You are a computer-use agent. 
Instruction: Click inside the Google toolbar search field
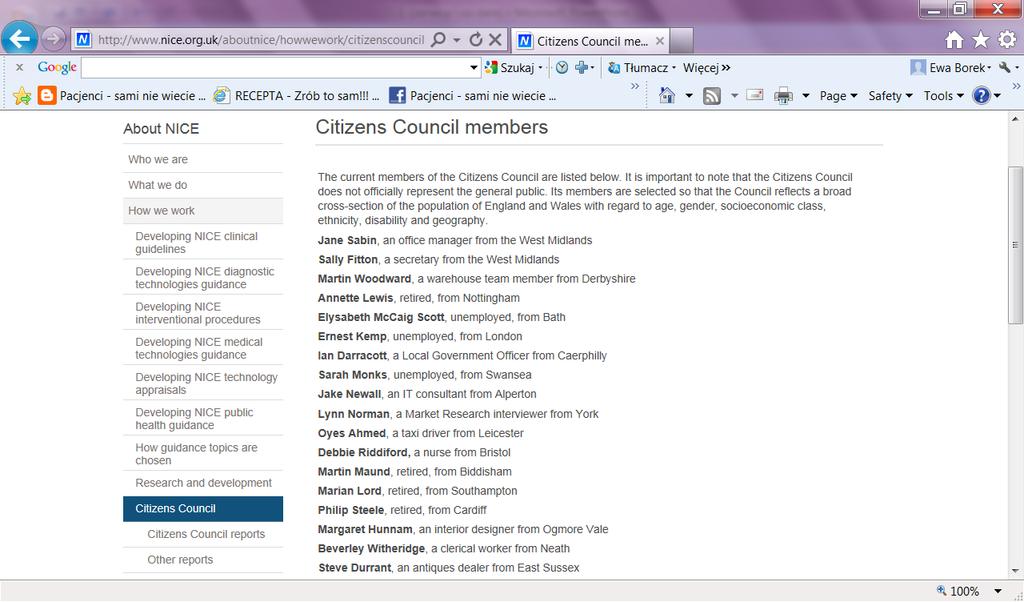coord(274,67)
